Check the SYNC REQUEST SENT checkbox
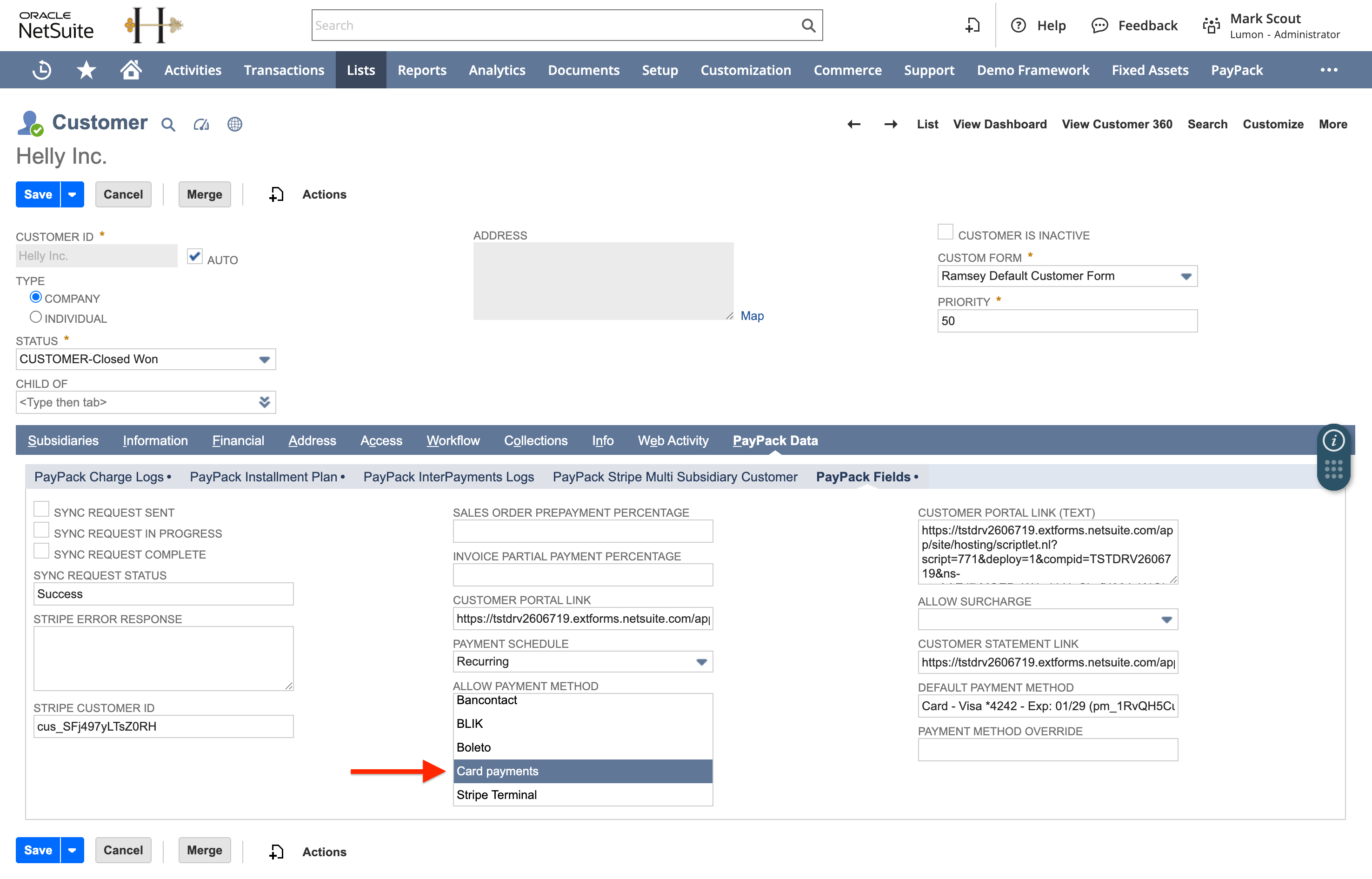 41,509
